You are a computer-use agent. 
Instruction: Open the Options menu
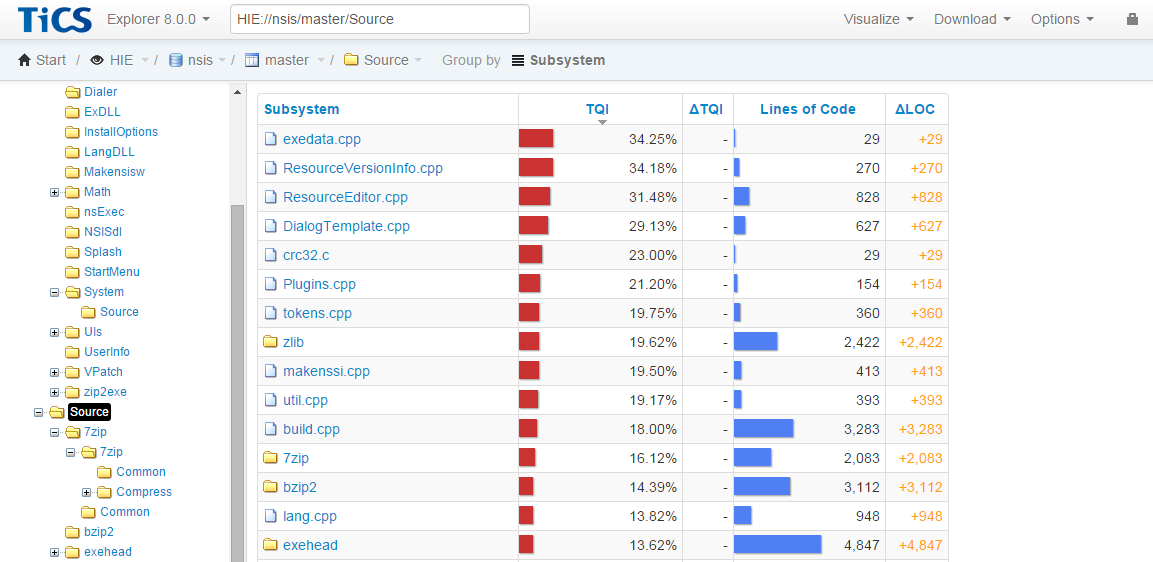pyautogui.click(x=1061, y=19)
